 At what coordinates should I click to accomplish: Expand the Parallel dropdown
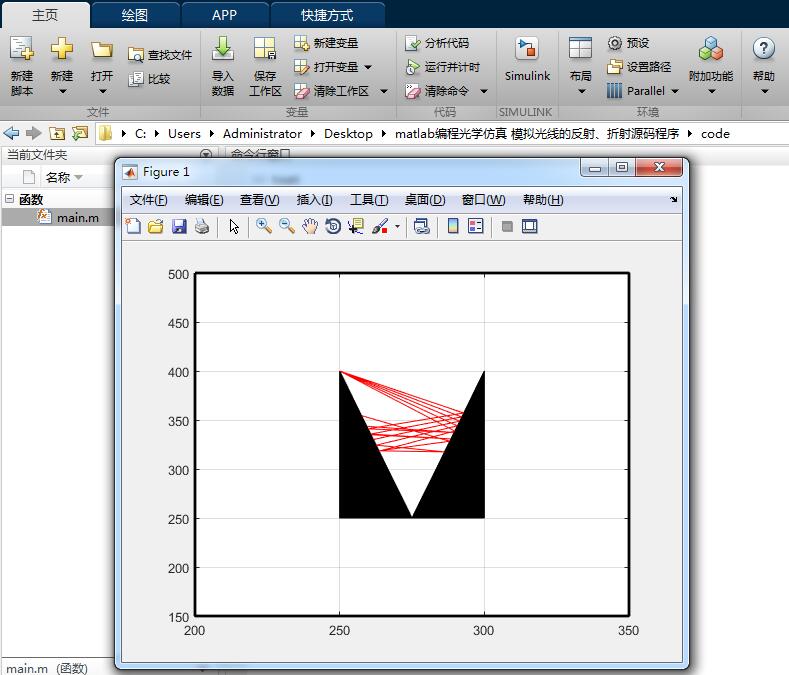(x=675, y=91)
